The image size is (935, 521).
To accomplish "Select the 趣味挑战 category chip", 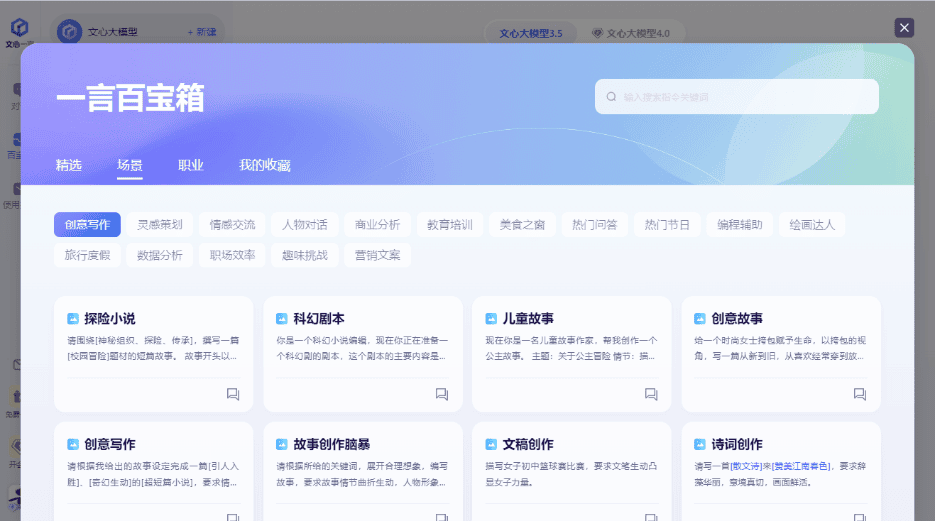I will (x=305, y=255).
